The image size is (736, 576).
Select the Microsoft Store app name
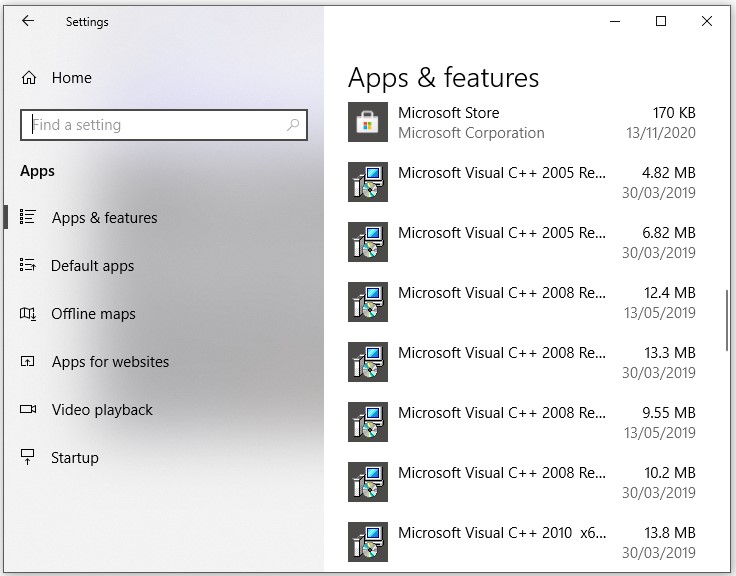click(x=449, y=113)
